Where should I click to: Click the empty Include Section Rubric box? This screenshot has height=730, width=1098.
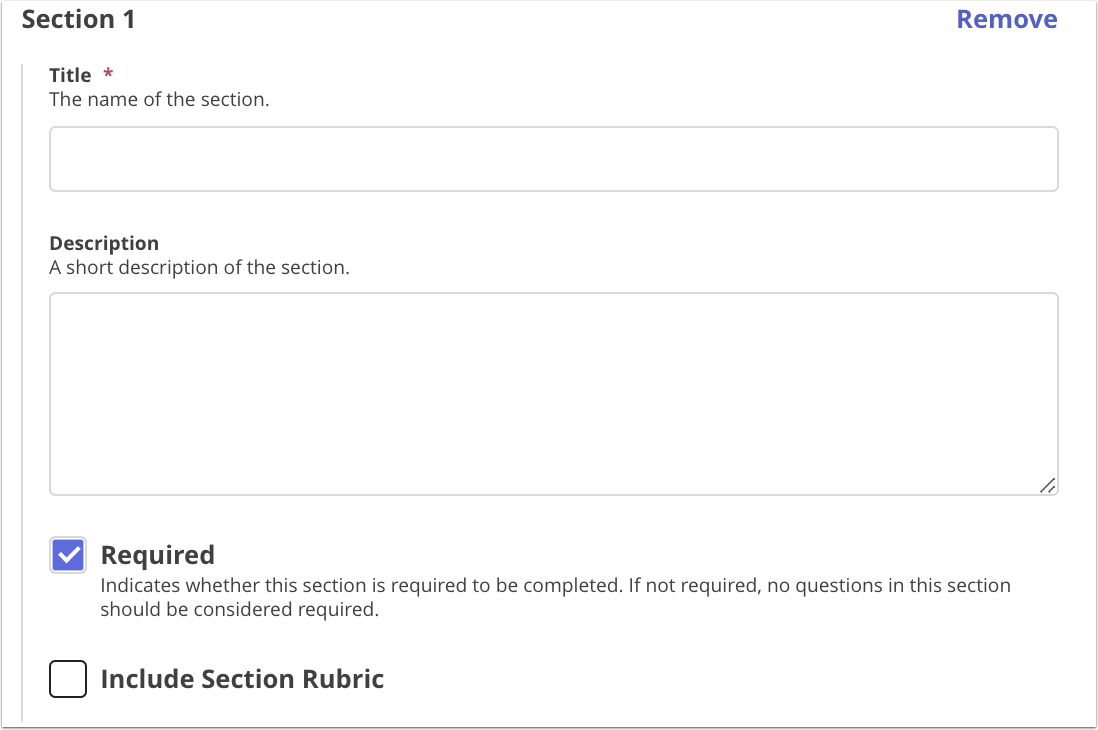tap(67, 679)
